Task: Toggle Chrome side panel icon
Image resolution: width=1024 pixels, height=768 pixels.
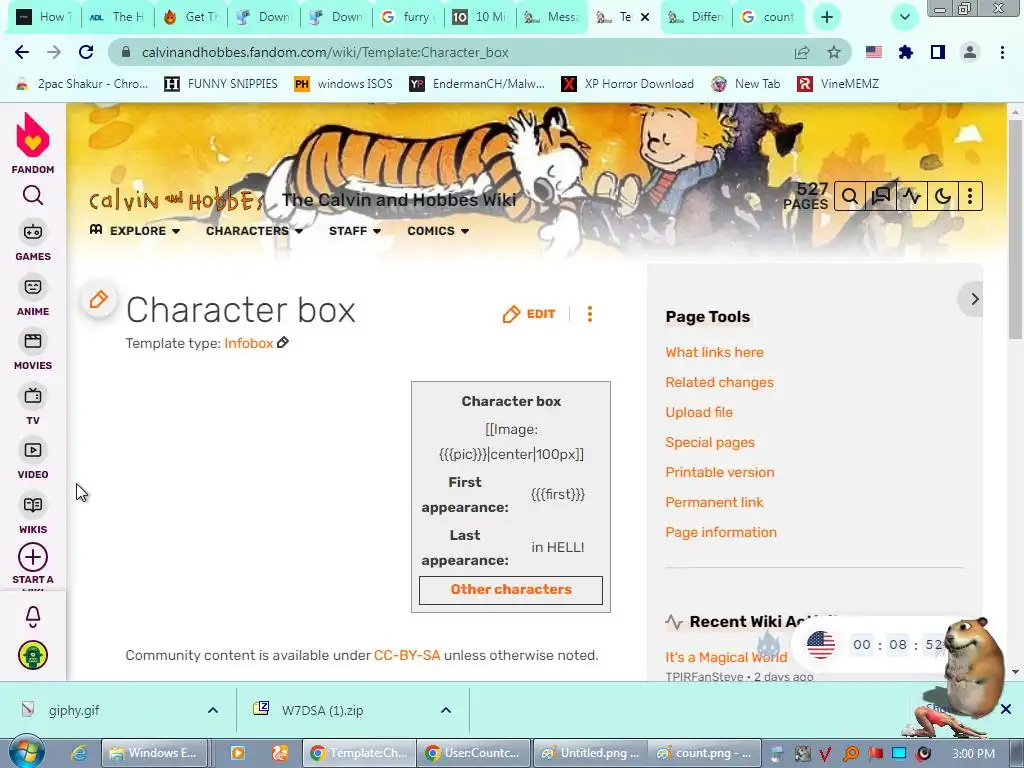Action: (x=938, y=52)
